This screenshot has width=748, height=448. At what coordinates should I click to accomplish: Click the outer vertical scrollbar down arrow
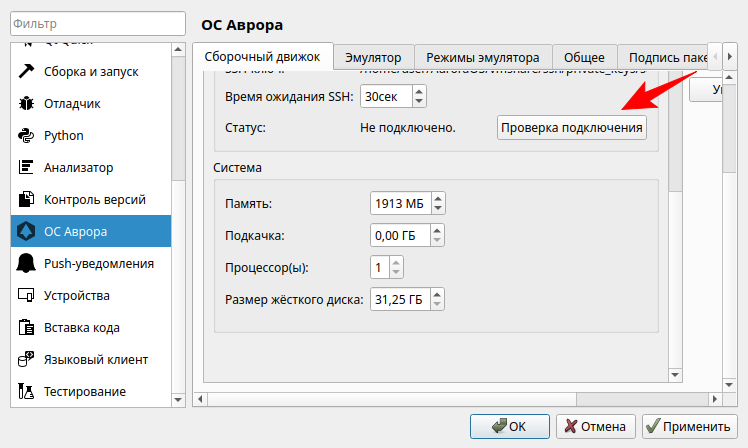(729, 385)
